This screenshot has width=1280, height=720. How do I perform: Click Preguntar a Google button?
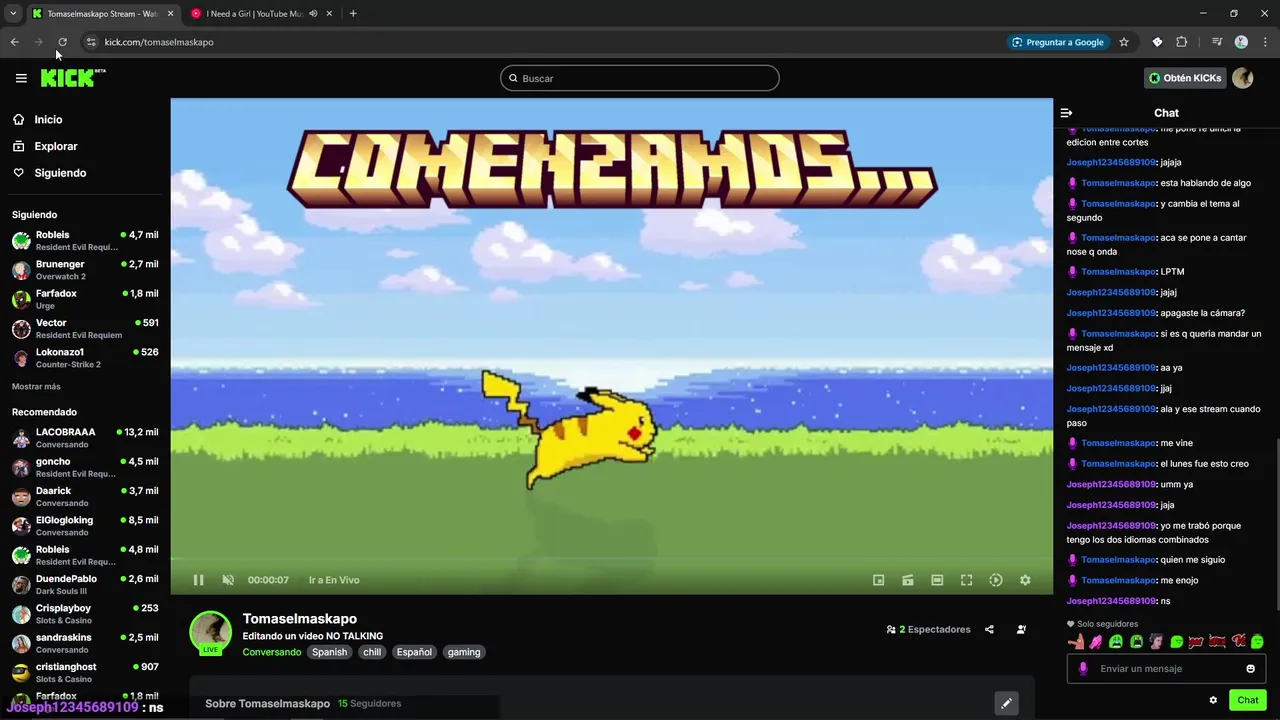coord(1058,42)
